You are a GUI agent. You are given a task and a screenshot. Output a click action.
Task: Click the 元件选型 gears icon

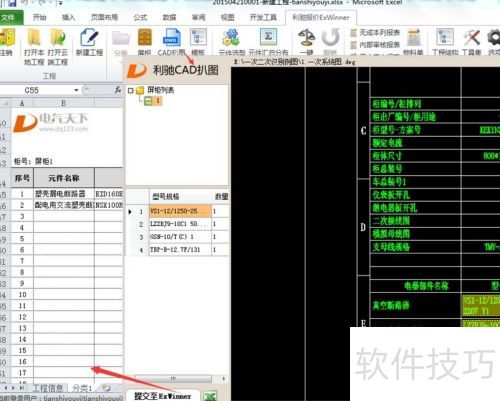[x=231, y=37]
